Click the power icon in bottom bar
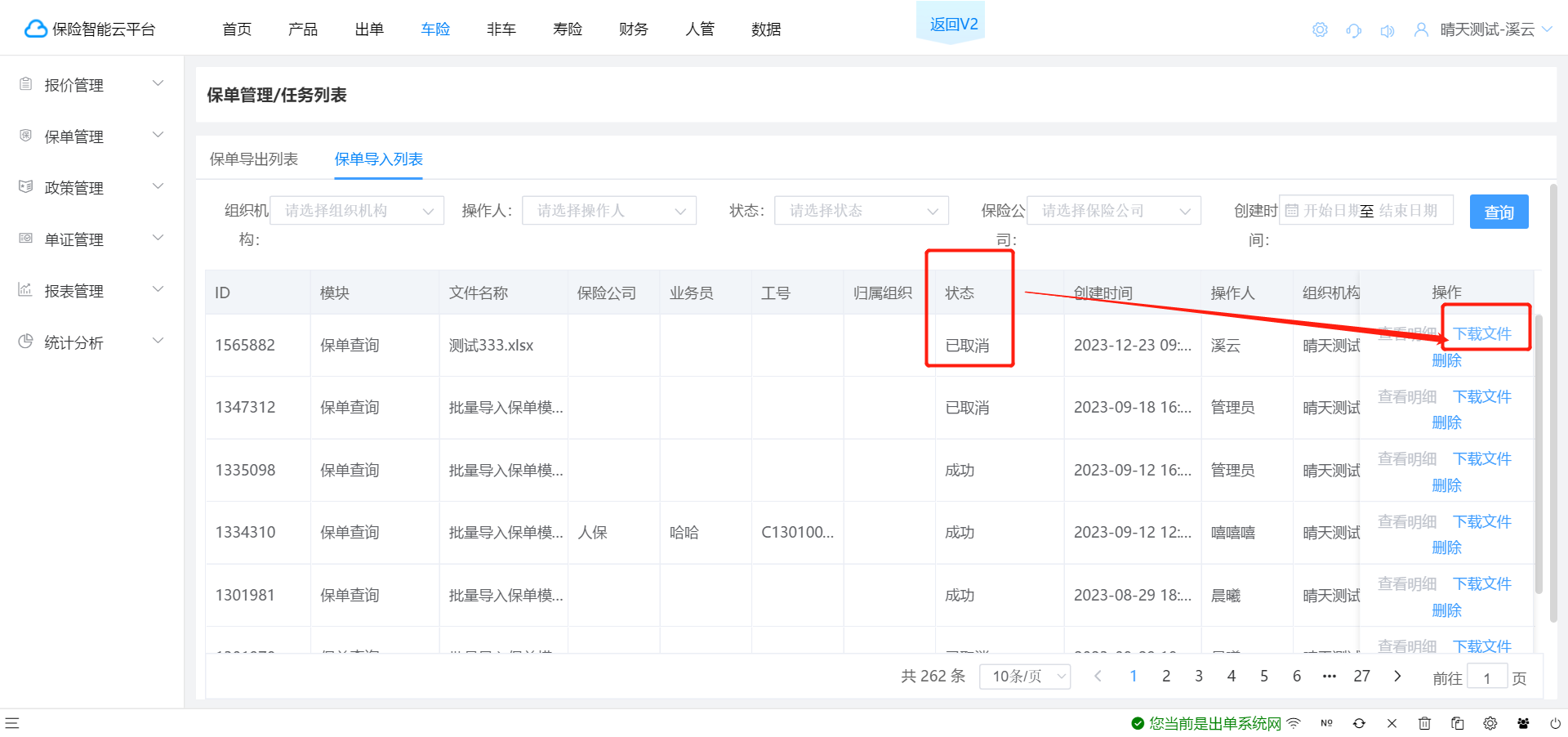Viewport: 1568px width, 737px height. [x=1556, y=723]
